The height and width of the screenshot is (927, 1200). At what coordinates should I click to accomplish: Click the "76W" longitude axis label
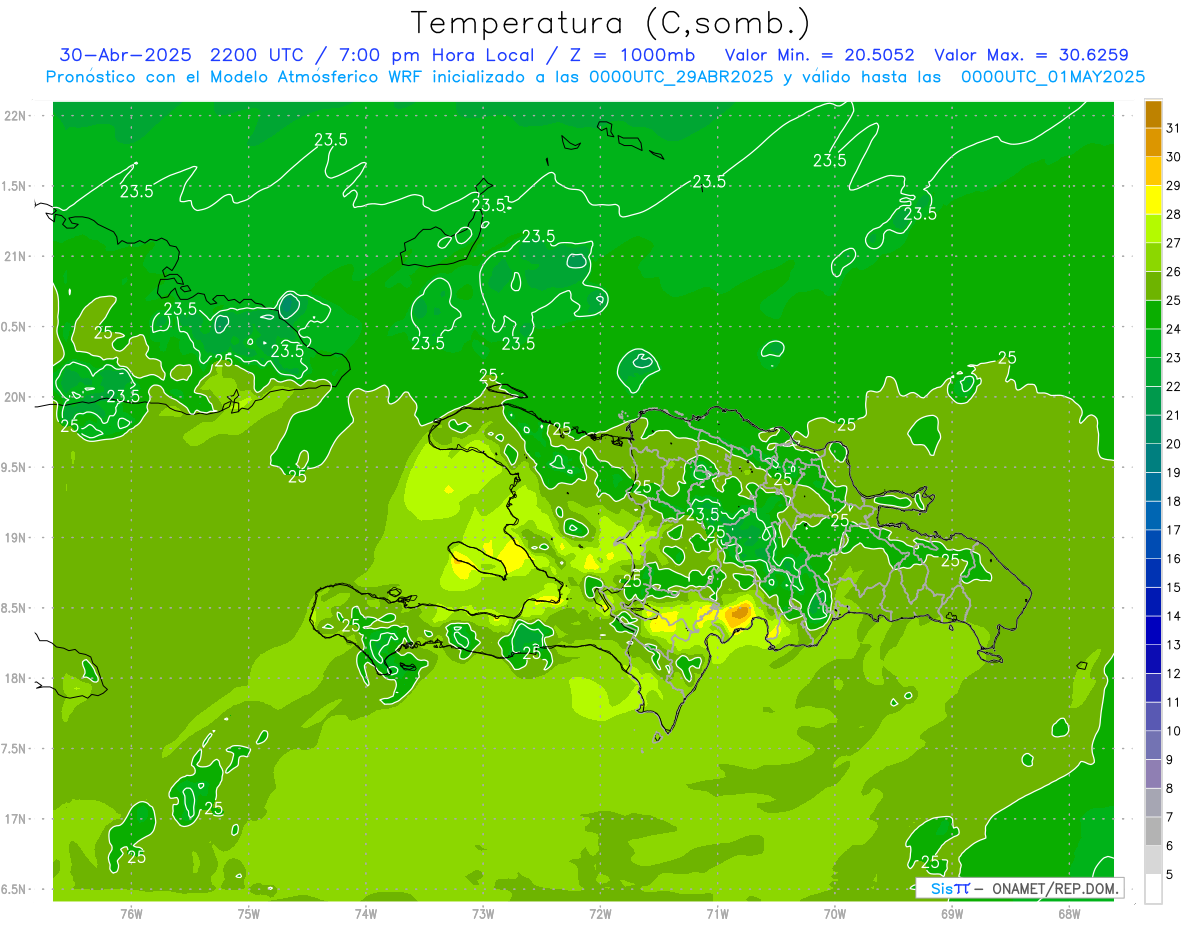pyautogui.click(x=131, y=913)
